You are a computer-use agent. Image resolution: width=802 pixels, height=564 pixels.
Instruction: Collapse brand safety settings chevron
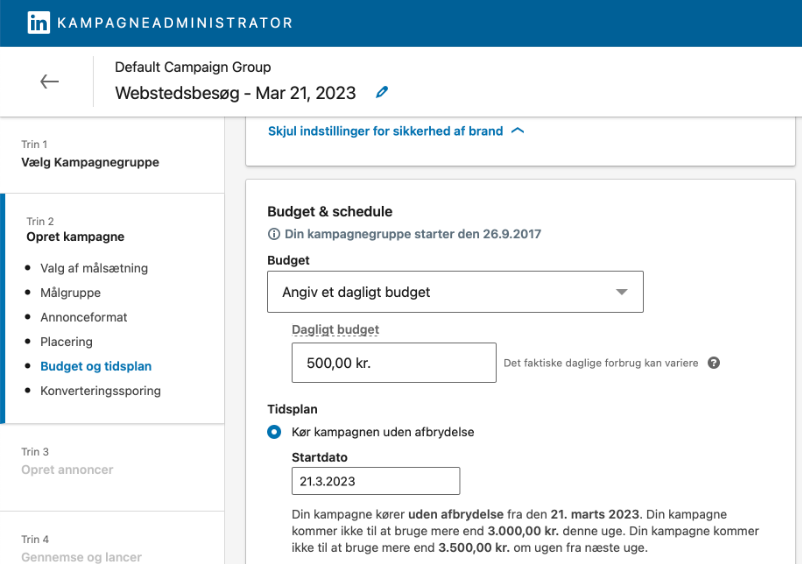point(518,131)
